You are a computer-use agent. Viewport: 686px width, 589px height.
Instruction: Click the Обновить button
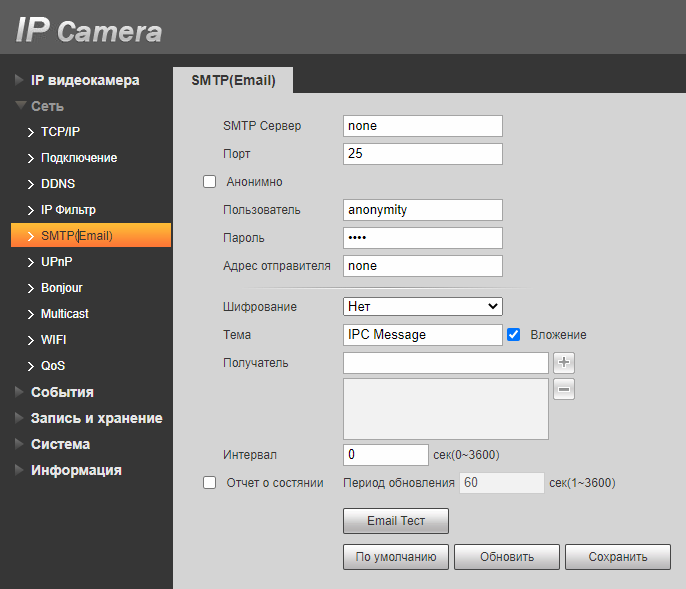pos(507,557)
